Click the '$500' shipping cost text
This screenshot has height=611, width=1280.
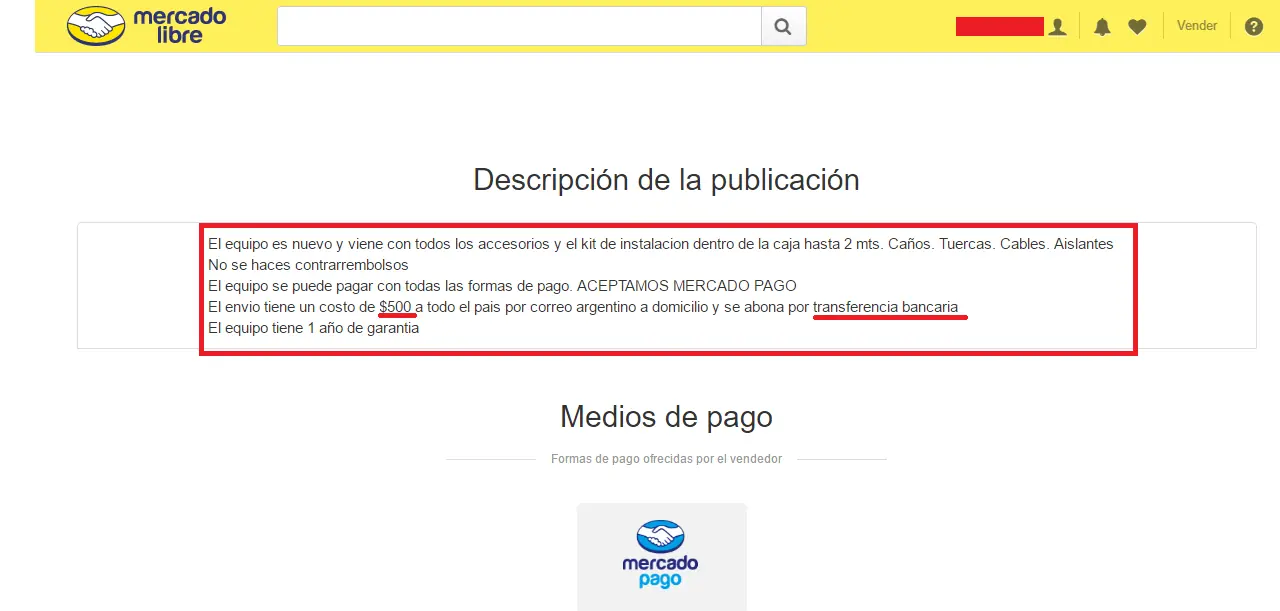395,307
